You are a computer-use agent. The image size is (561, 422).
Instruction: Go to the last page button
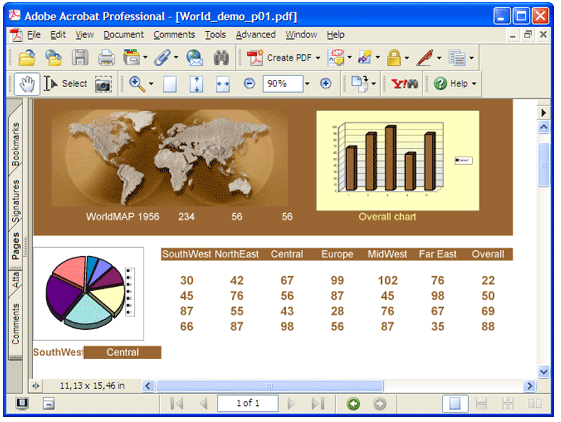(318, 404)
